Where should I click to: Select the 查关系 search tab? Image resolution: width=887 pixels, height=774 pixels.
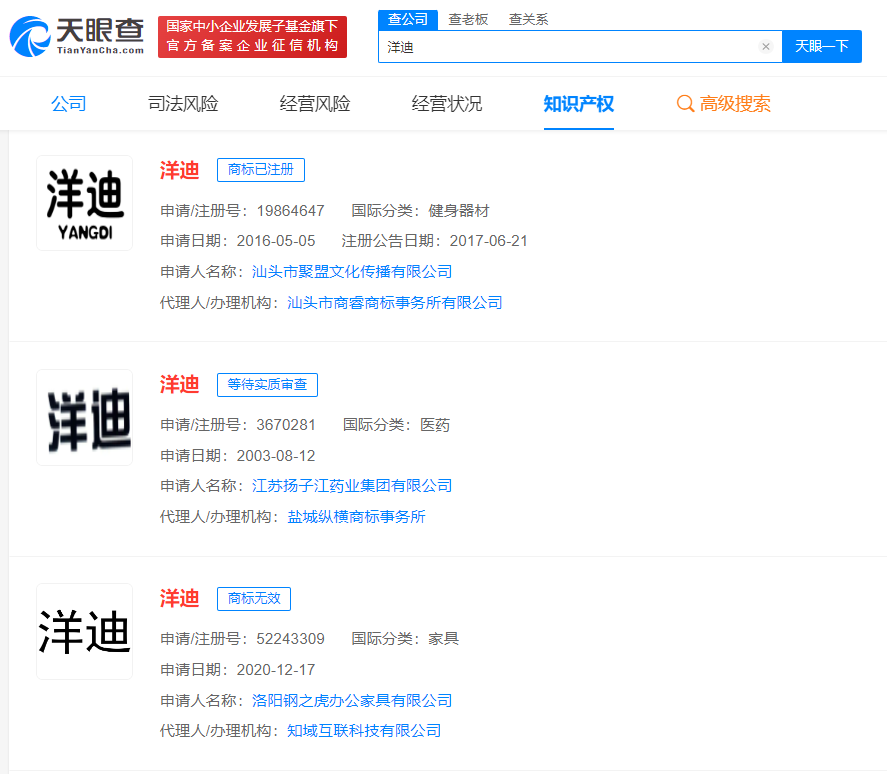[x=528, y=20]
